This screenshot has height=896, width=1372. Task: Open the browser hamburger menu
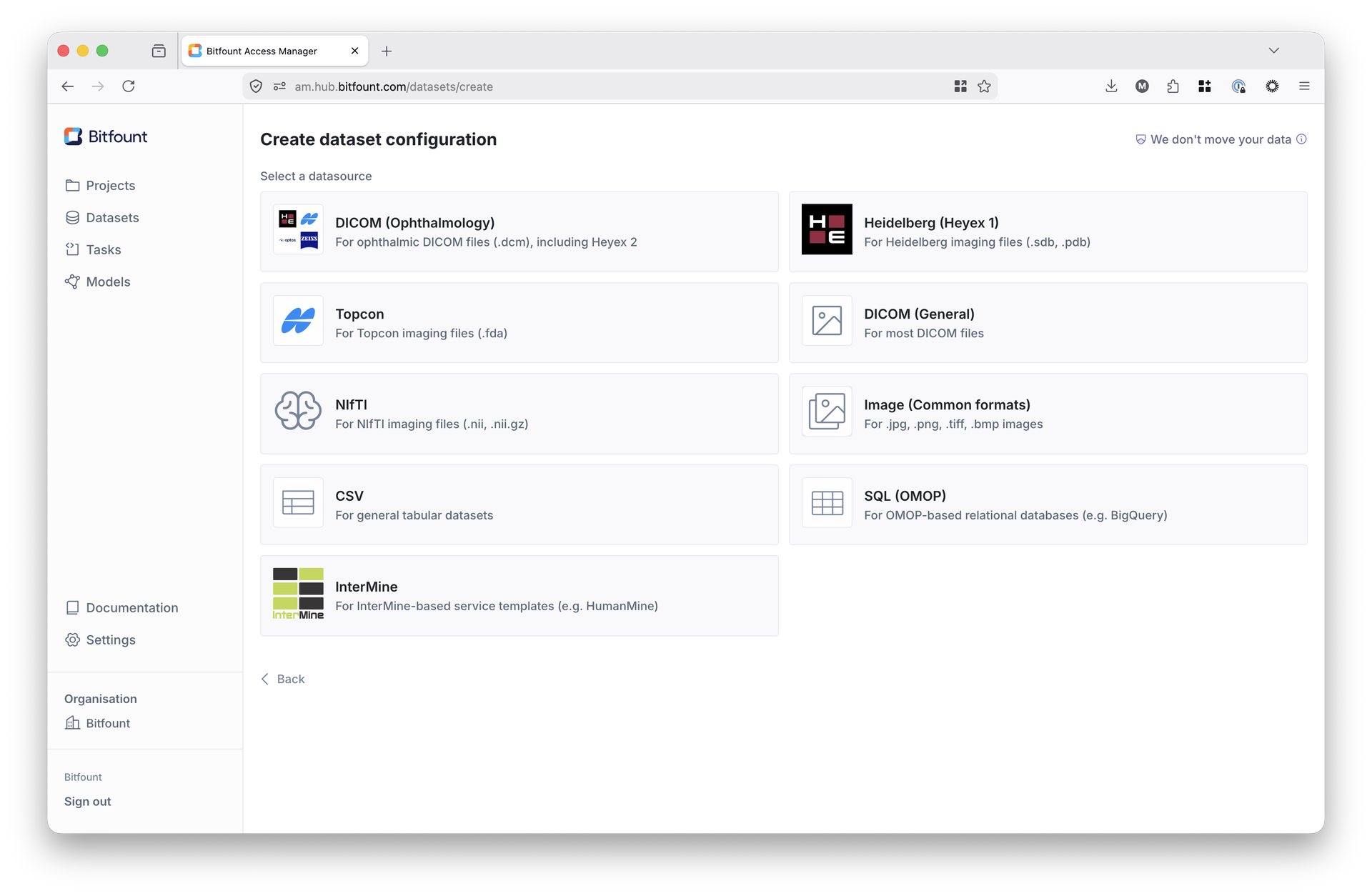1304,86
